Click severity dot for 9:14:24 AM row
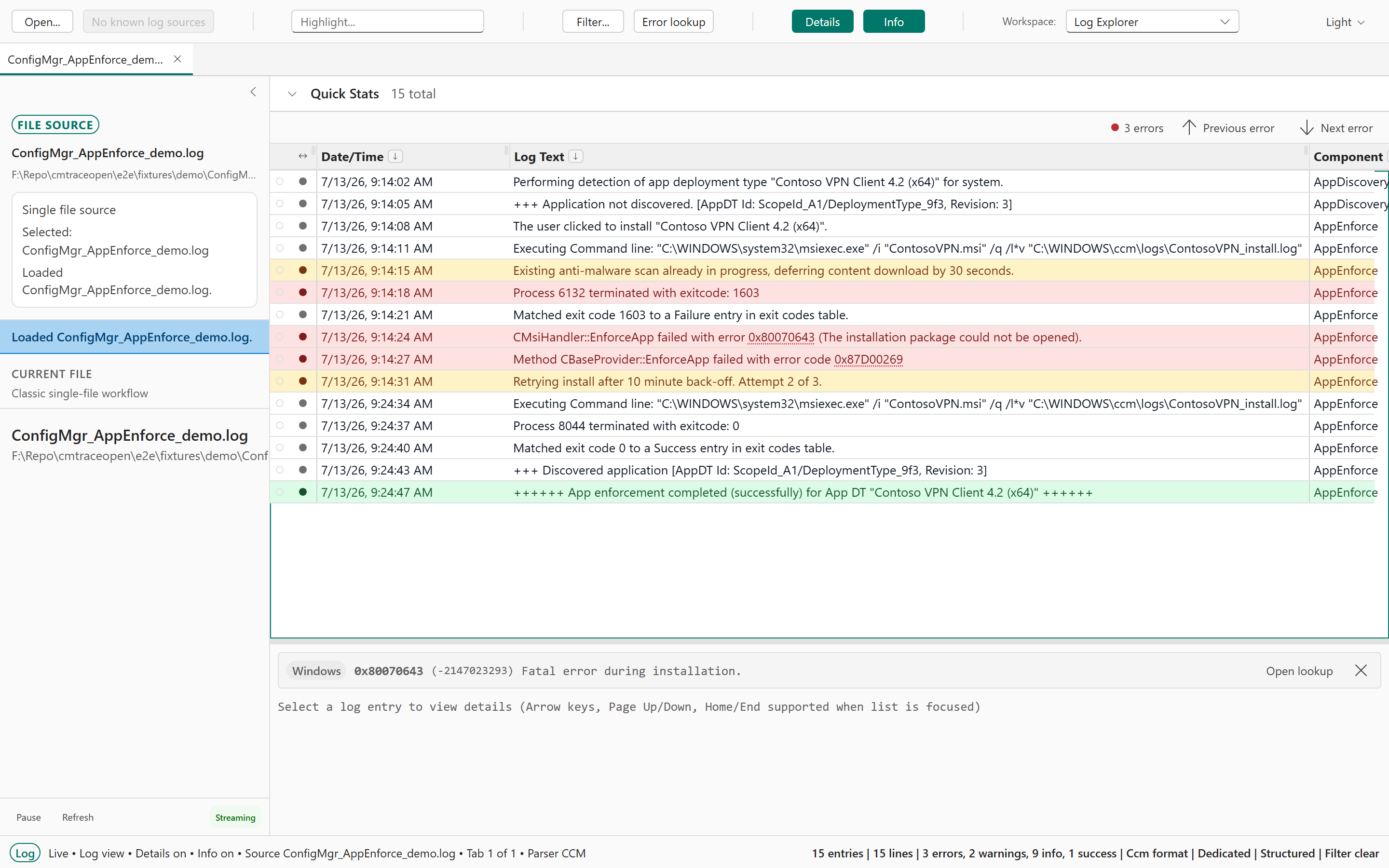Viewport: 1389px width, 868px height. point(302,337)
